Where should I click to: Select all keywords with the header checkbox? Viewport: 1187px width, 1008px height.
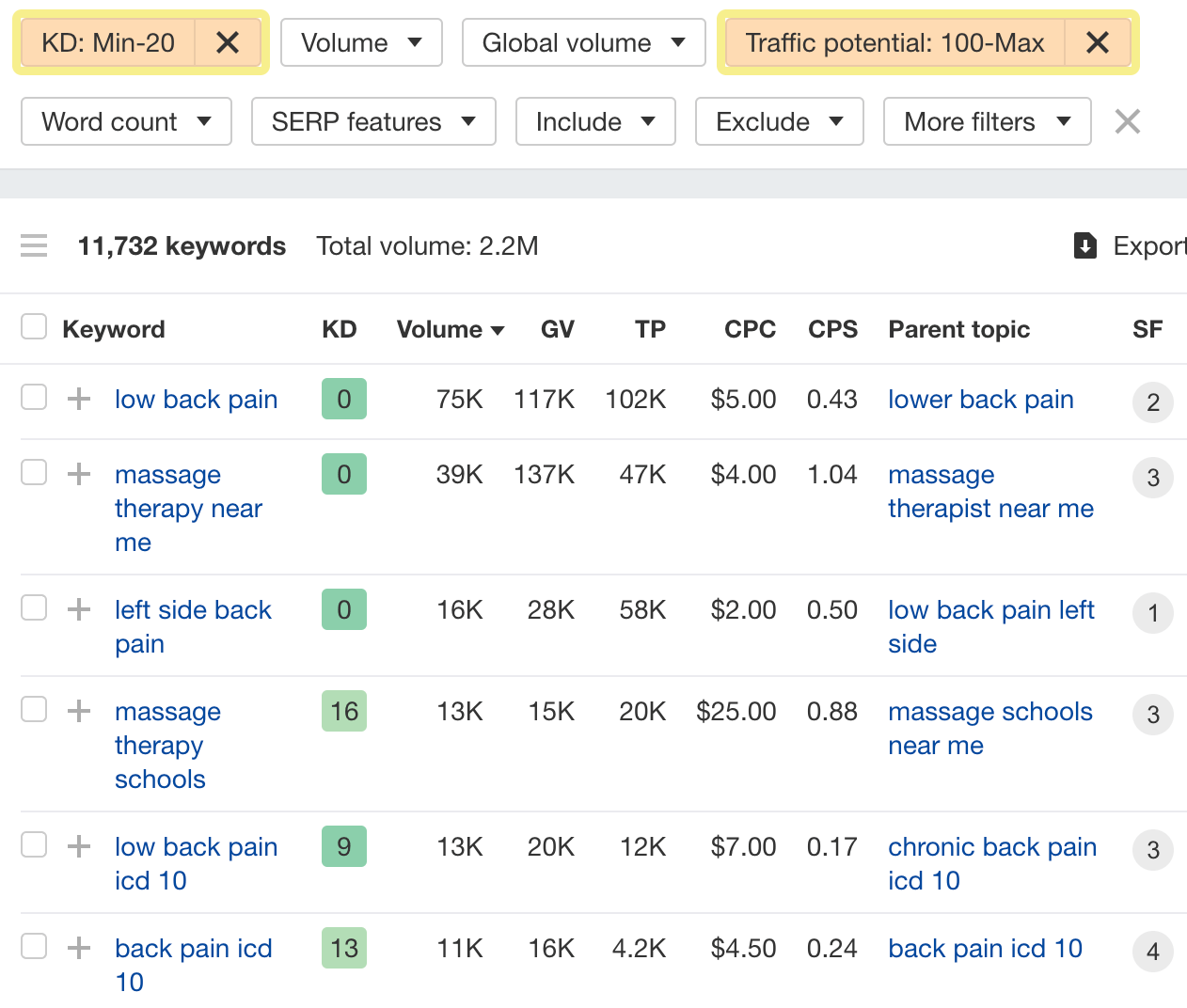pyautogui.click(x=34, y=326)
